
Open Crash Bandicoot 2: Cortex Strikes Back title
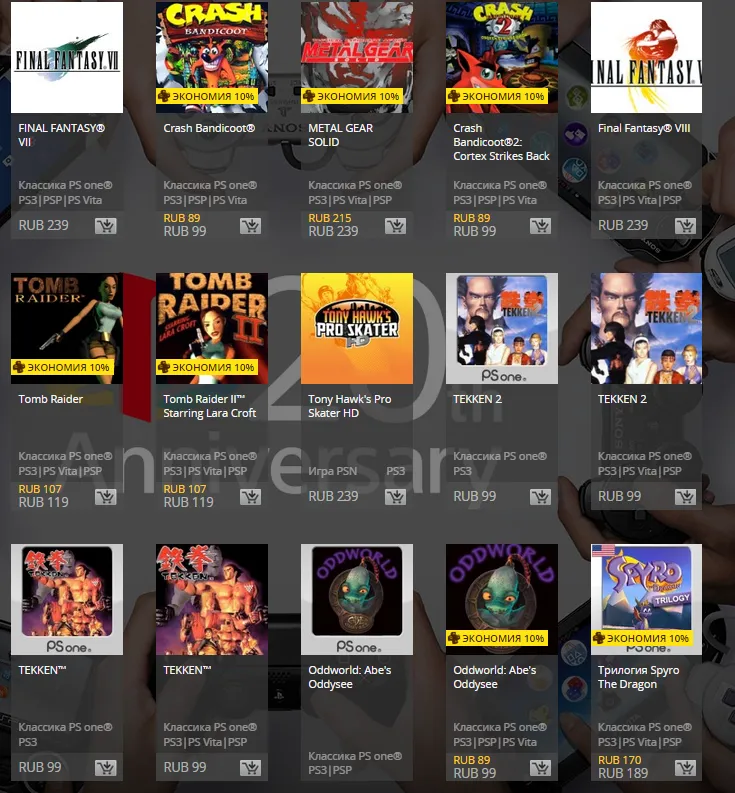[x=501, y=142]
